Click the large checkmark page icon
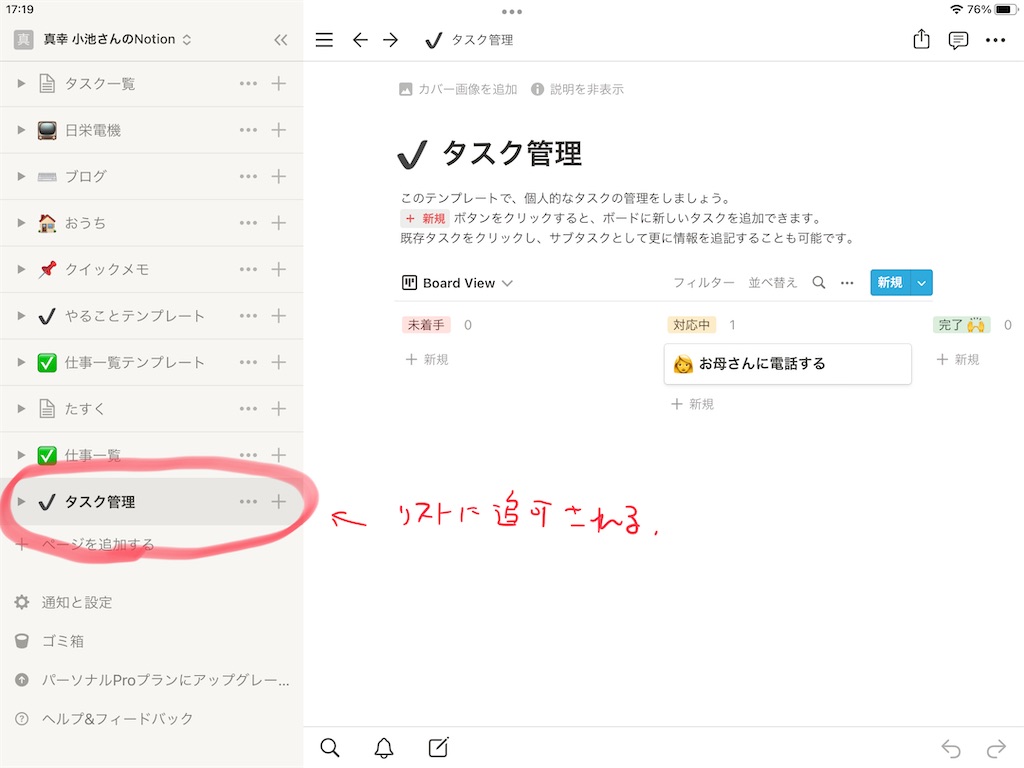This screenshot has height=768, width=1024. (x=412, y=155)
